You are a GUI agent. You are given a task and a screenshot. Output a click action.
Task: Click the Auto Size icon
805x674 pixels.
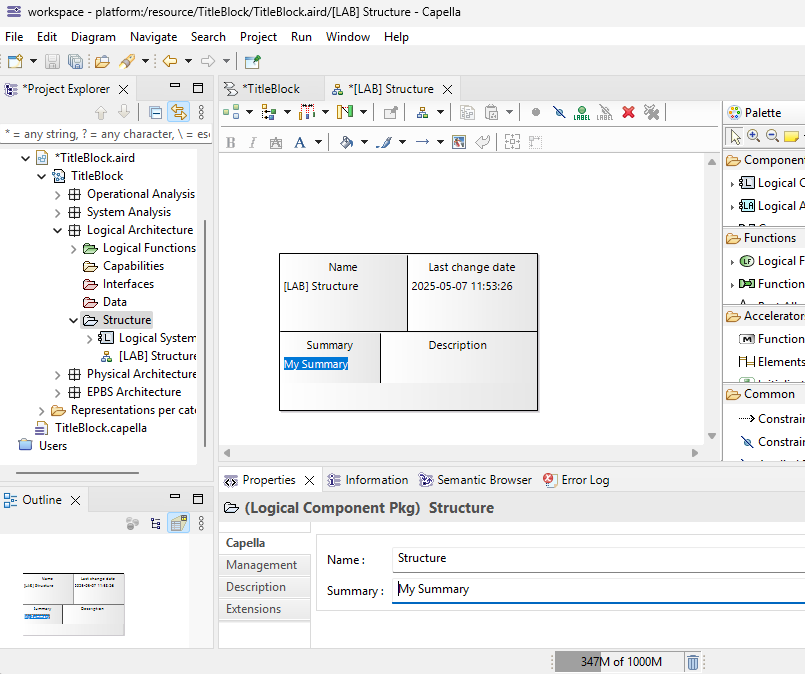[x=512, y=142]
